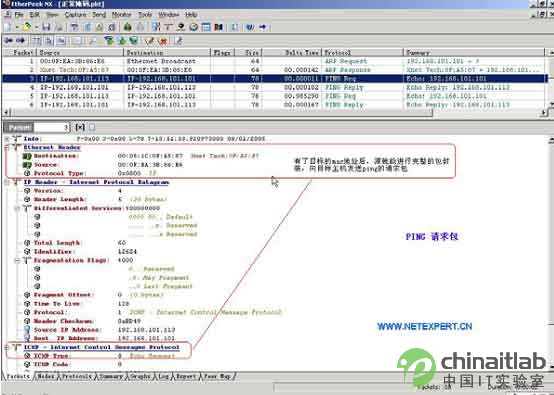Switch to the Nodes tab

45,376
